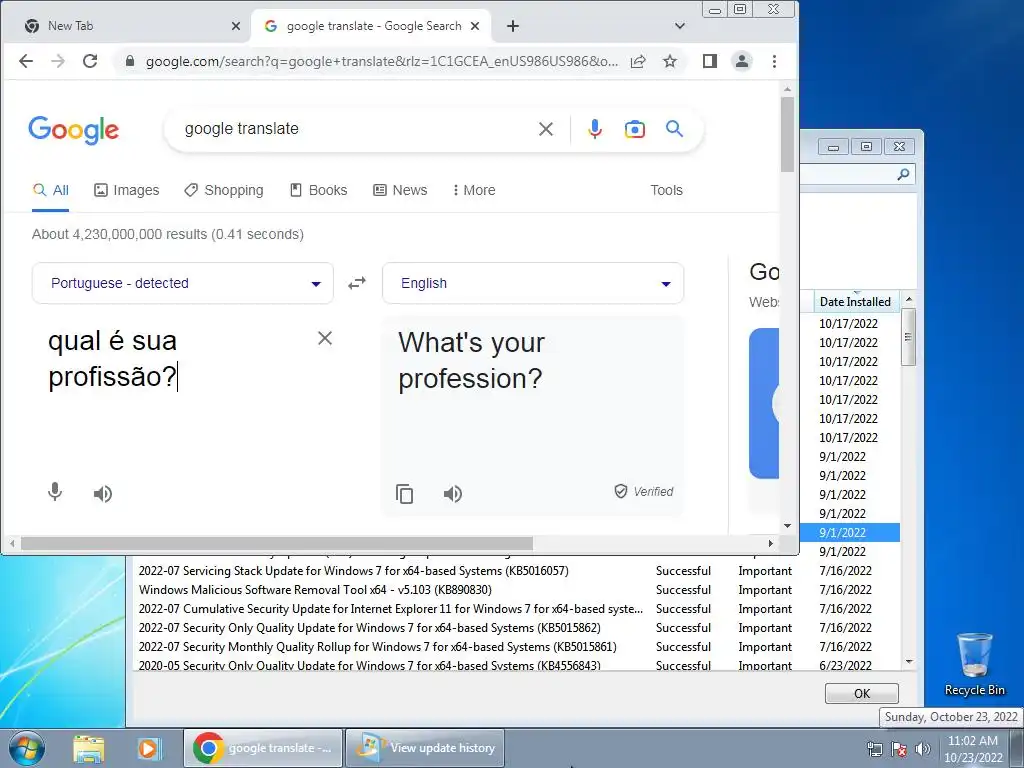Select the News results tab
1024x768 pixels.
[x=400, y=190]
